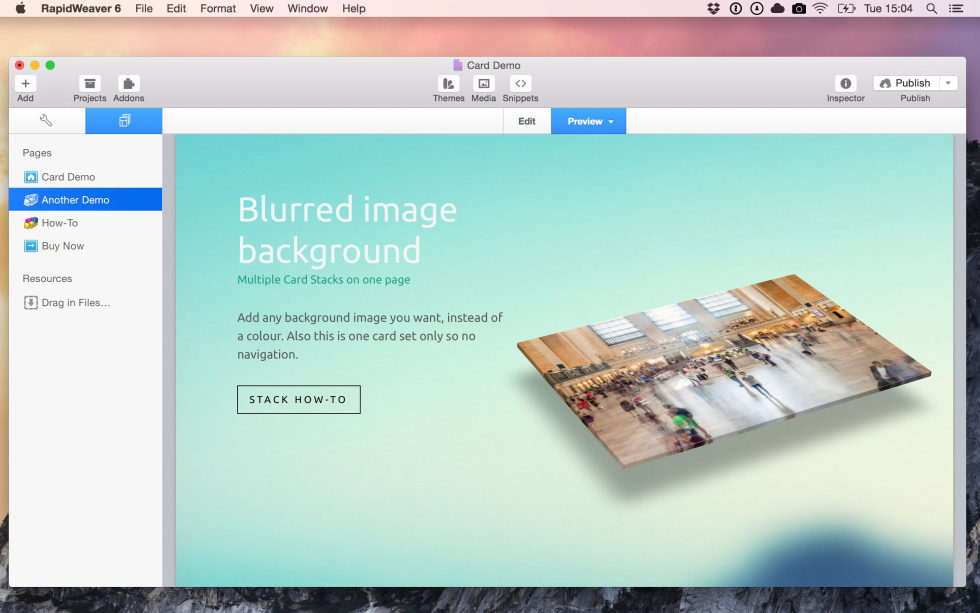Open the Apple menu
The width and height of the screenshot is (980, 613).
(21, 8)
